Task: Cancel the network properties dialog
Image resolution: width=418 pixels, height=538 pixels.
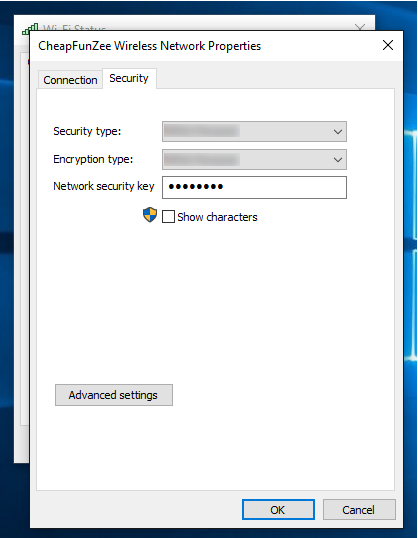Action: click(x=359, y=510)
